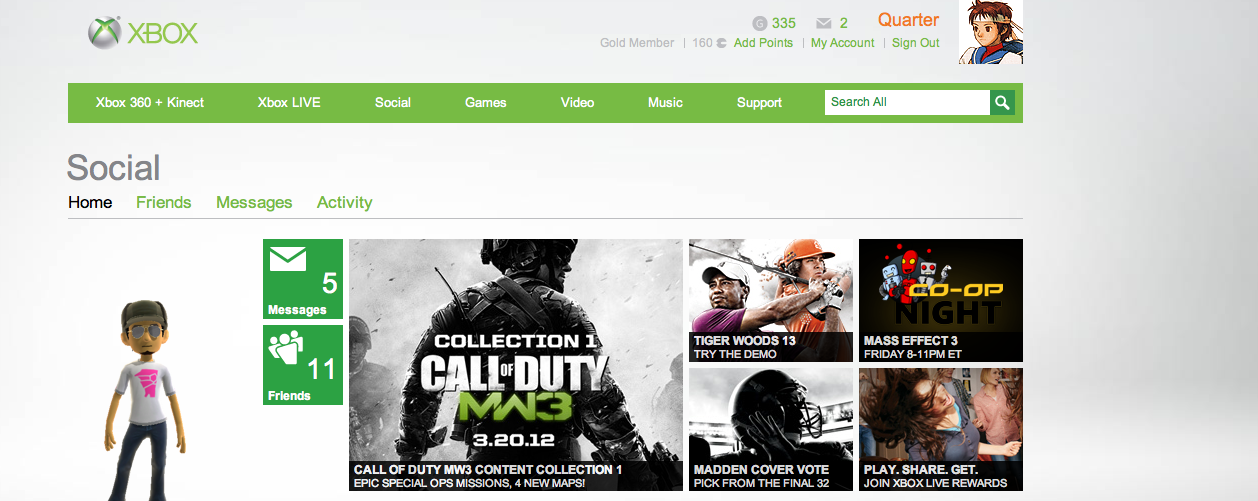Open Play. Share. Get. rewards tile
Screen dimensions: 1258x501
[941, 429]
